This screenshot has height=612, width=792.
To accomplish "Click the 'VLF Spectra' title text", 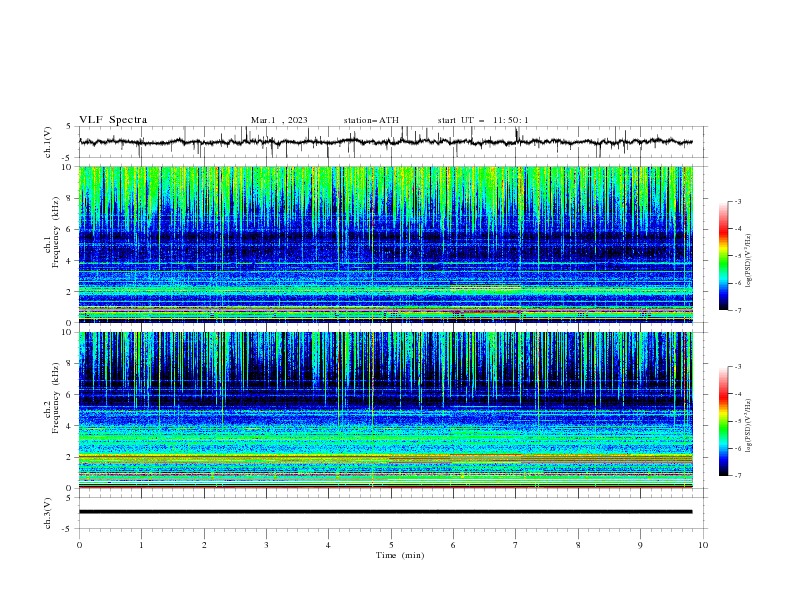I will [113, 120].
